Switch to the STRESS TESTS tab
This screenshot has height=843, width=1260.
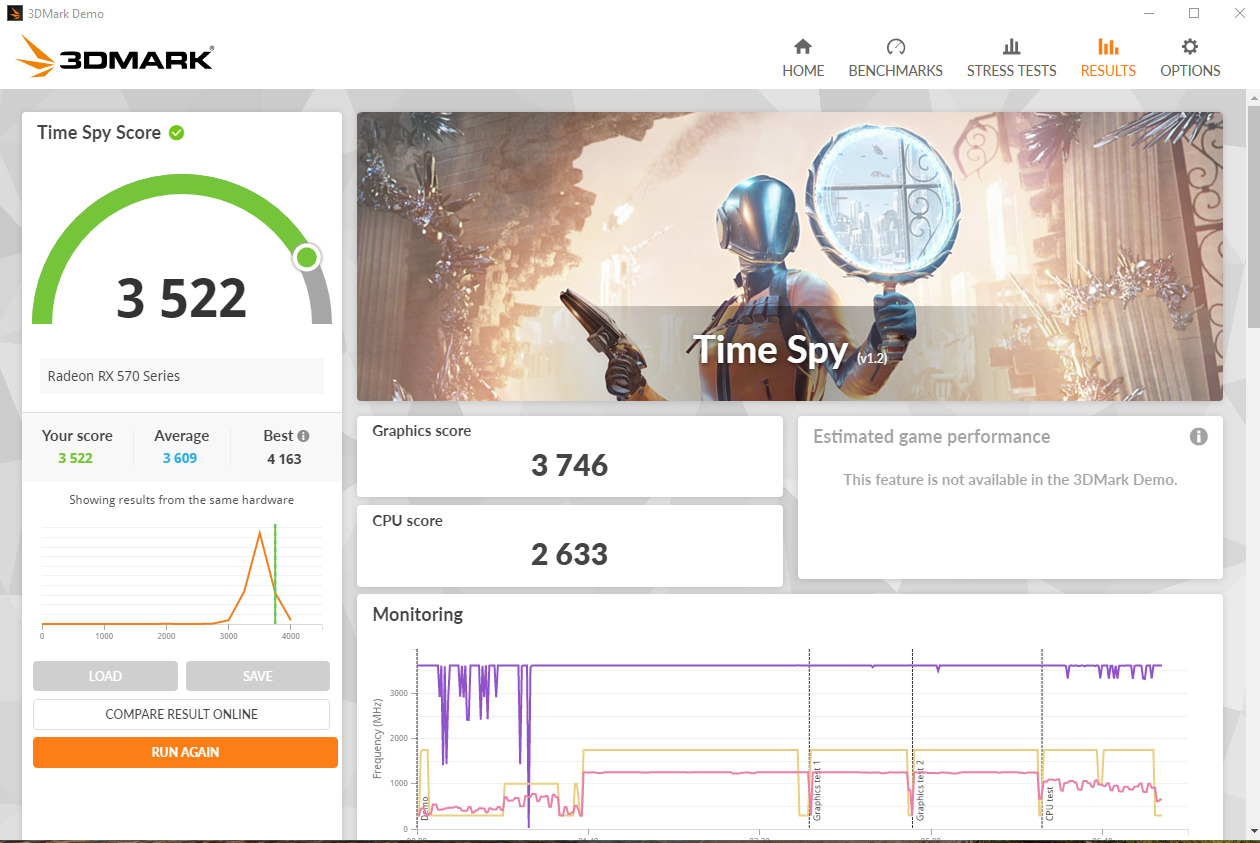(x=1011, y=58)
